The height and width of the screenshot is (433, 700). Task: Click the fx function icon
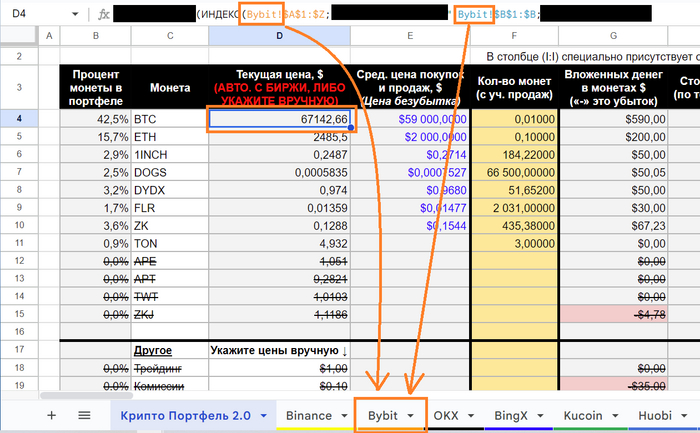[104, 15]
